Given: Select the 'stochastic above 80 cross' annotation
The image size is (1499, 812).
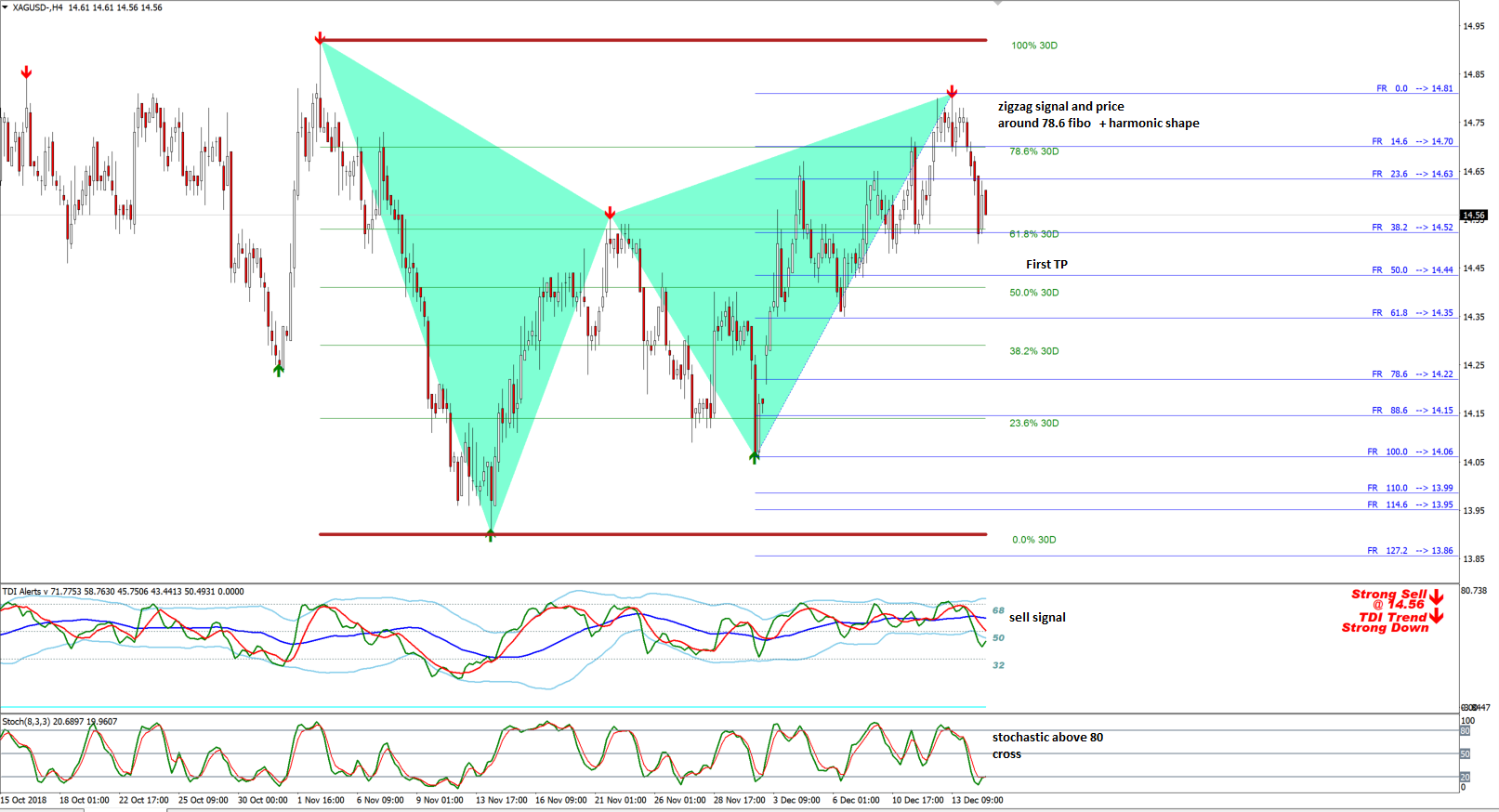Looking at the screenshot, I should click(1047, 745).
